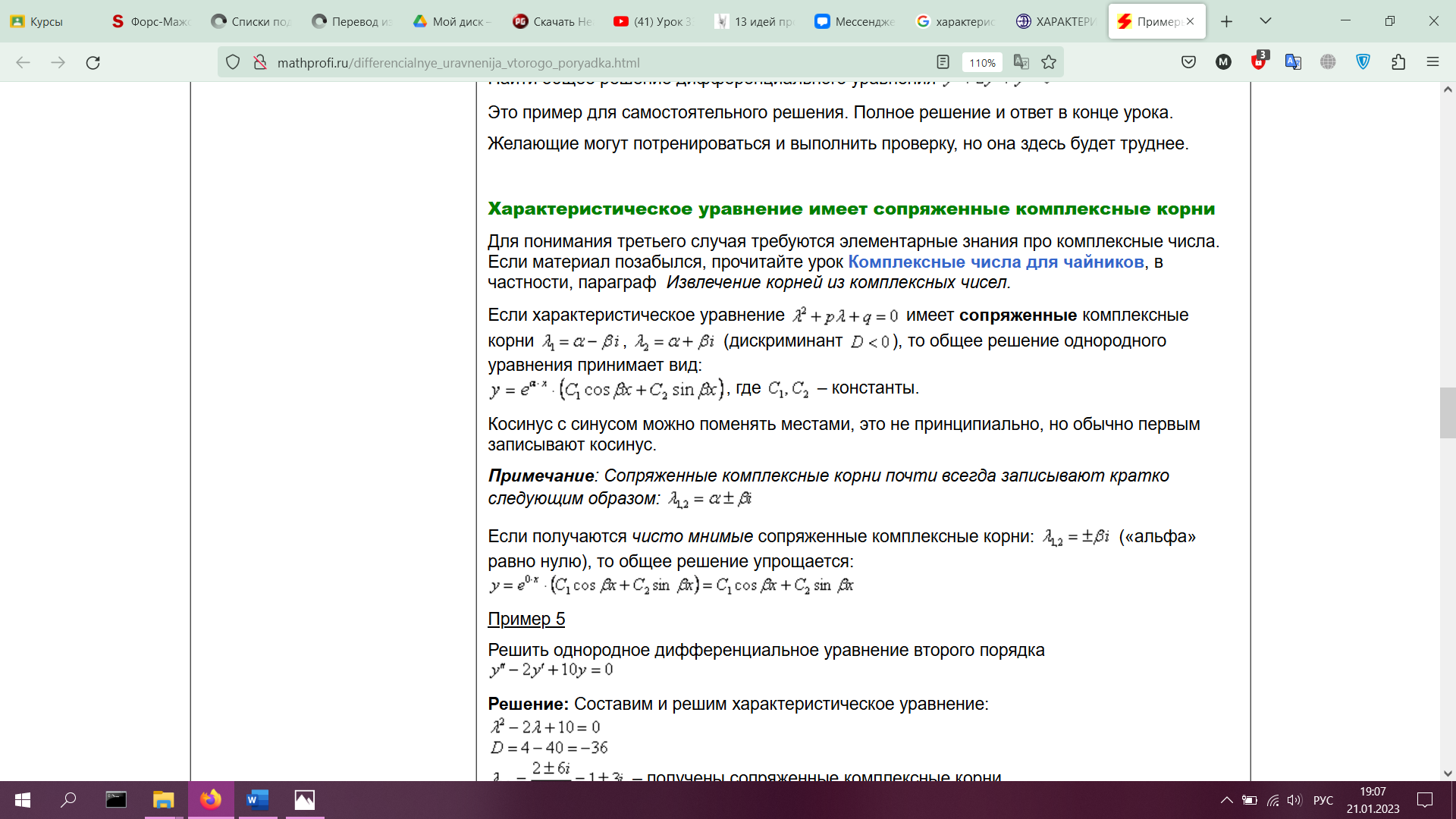Screen dimensions: 1456x819
Task: Open the Pocket save icon
Action: tap(1188, 62)
